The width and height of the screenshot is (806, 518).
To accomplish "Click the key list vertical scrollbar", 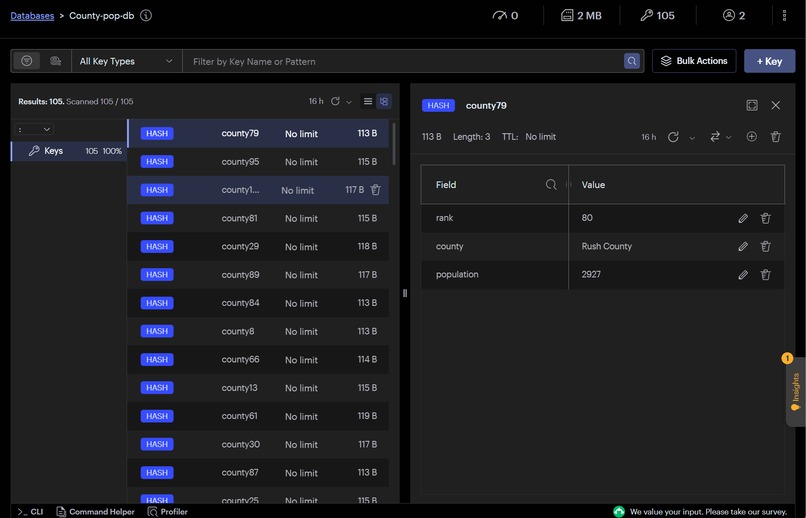I will (394, 144).
